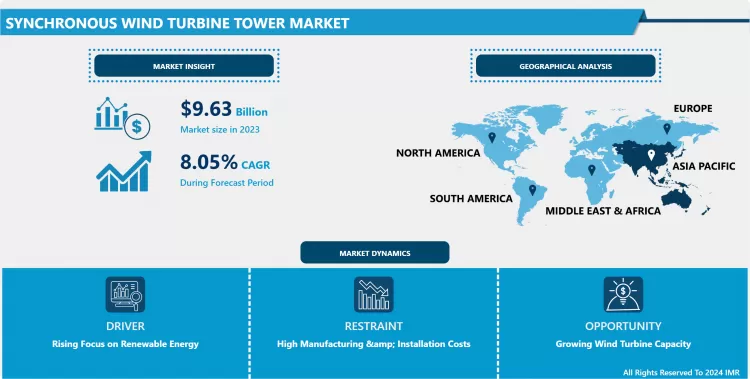Click the NORTH AMERICA region label

tap(438, 153)
